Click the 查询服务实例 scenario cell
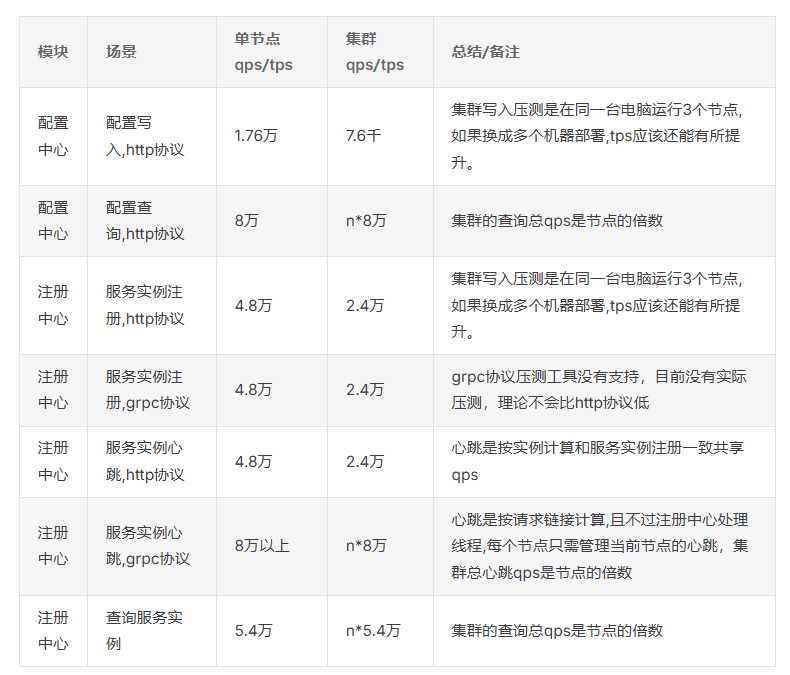The image size is (790, 675). coord(144,631)
